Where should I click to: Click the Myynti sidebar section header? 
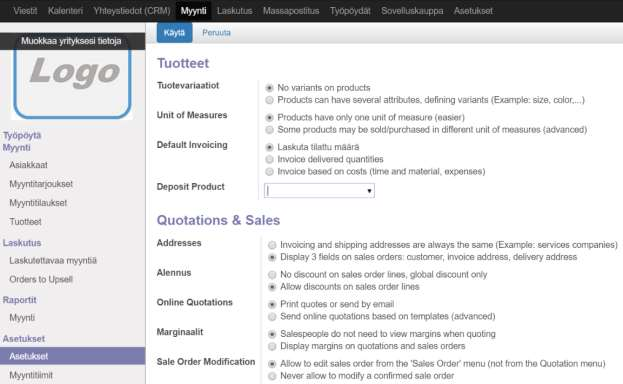16,147
